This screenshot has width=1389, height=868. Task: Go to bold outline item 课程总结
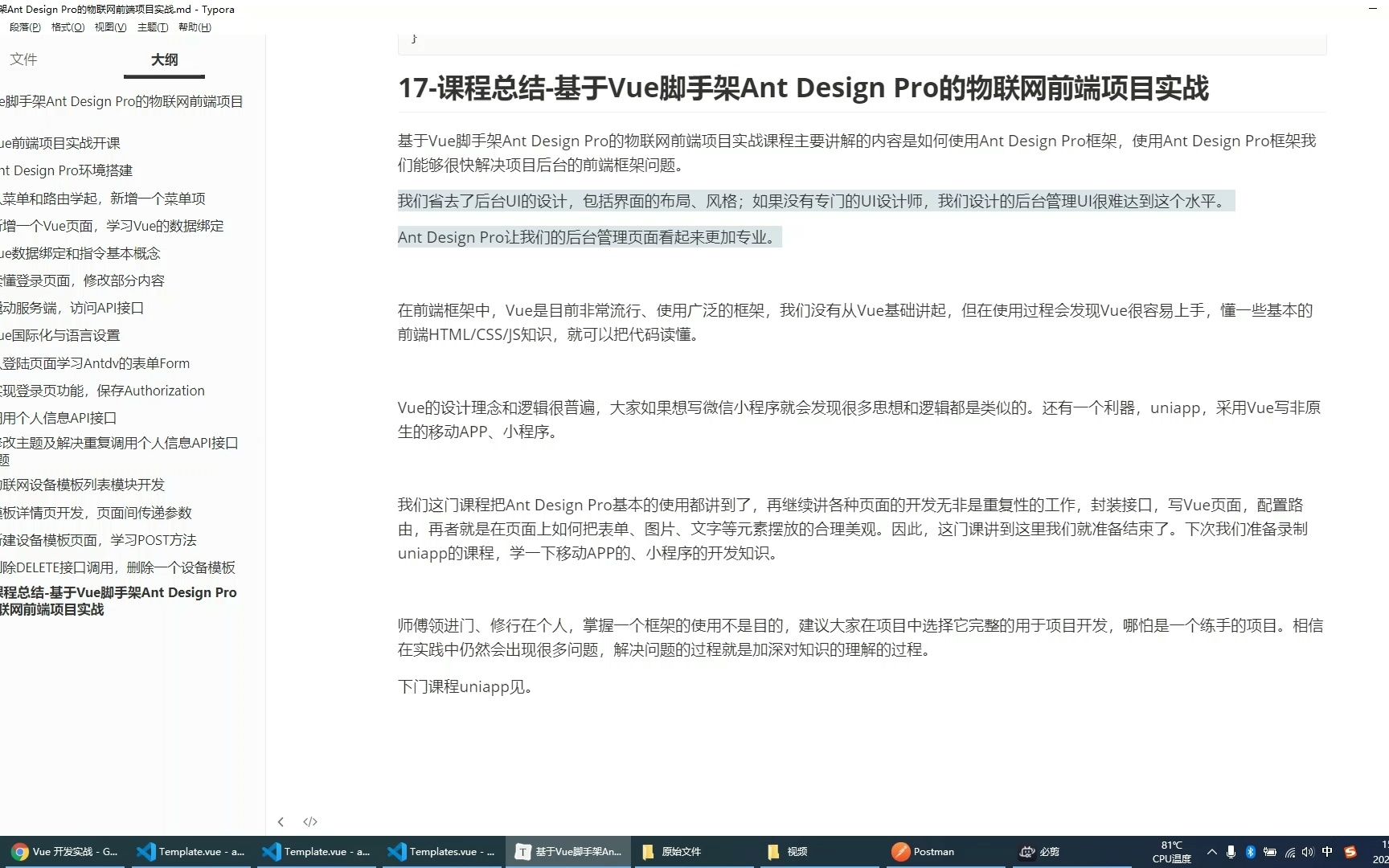[x=118, y=600]
